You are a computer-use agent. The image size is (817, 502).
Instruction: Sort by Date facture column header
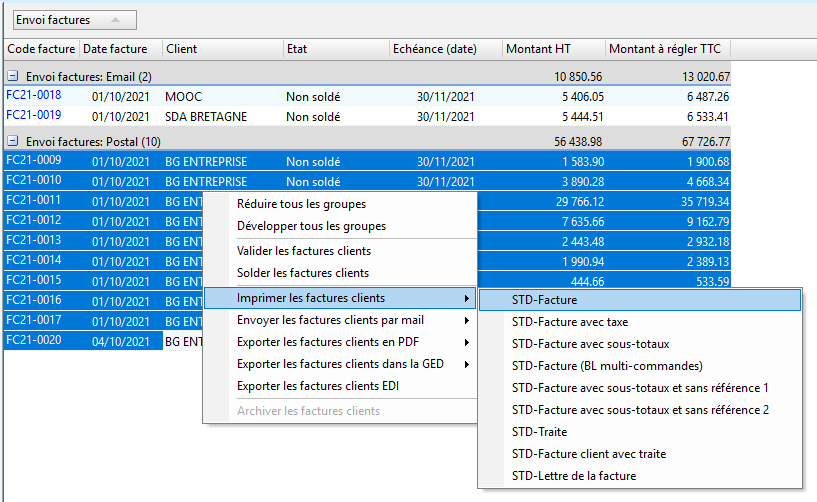coord(115,49)
